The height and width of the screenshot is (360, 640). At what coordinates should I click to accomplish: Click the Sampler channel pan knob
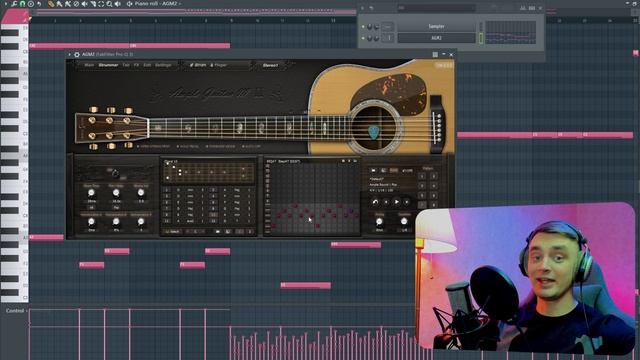pos(370,27)
